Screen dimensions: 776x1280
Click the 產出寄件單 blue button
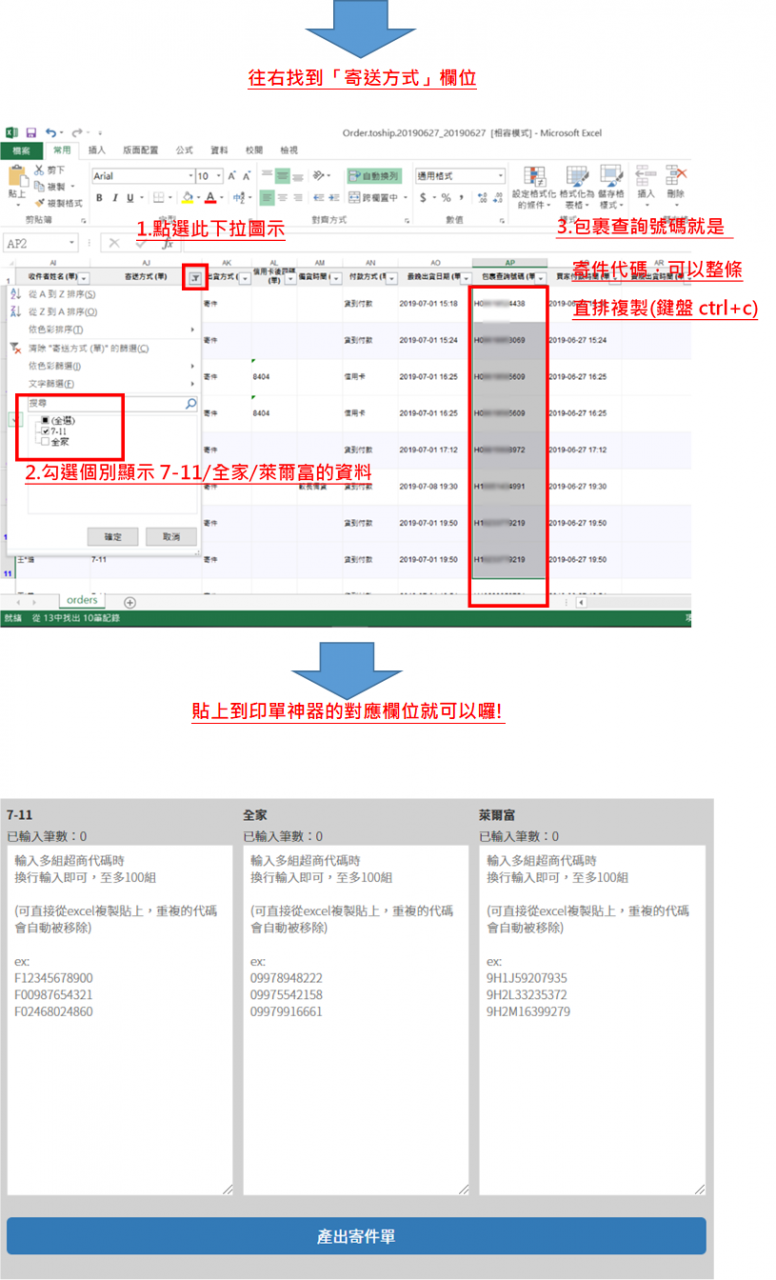click(356, 1236)
